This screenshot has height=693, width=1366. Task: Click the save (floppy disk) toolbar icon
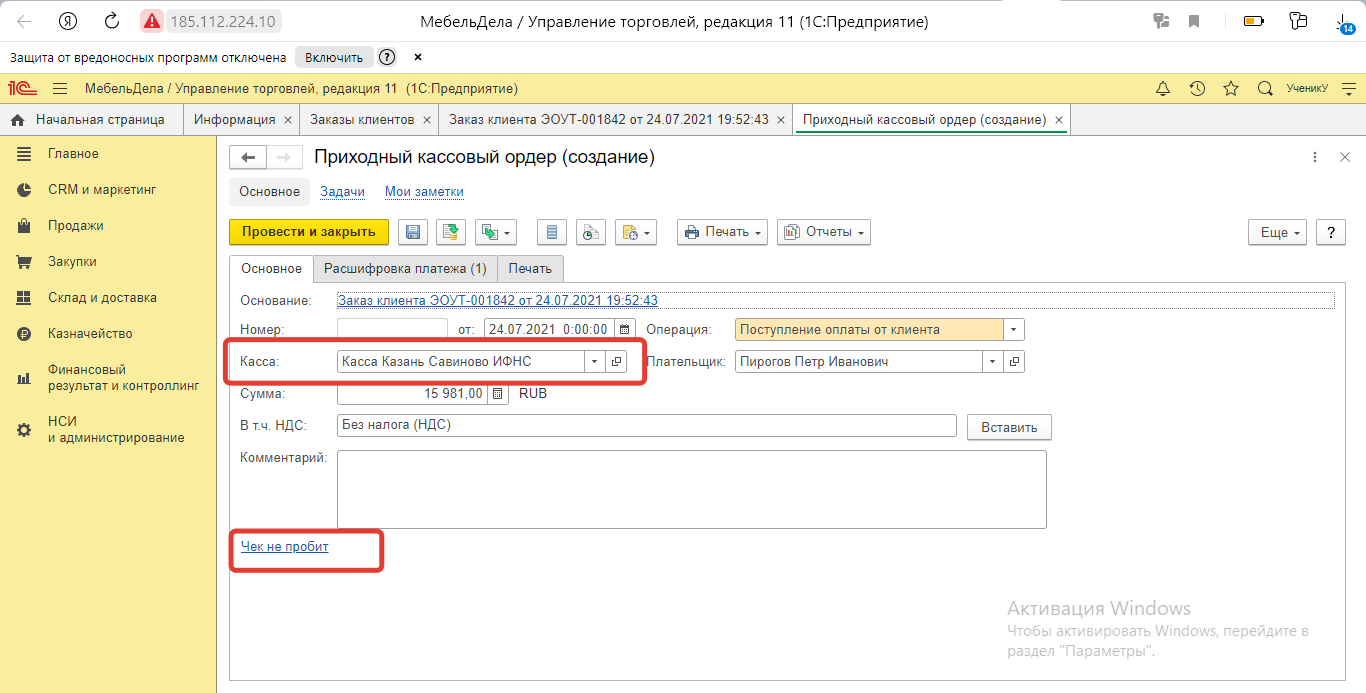click(x=412, y=232)
